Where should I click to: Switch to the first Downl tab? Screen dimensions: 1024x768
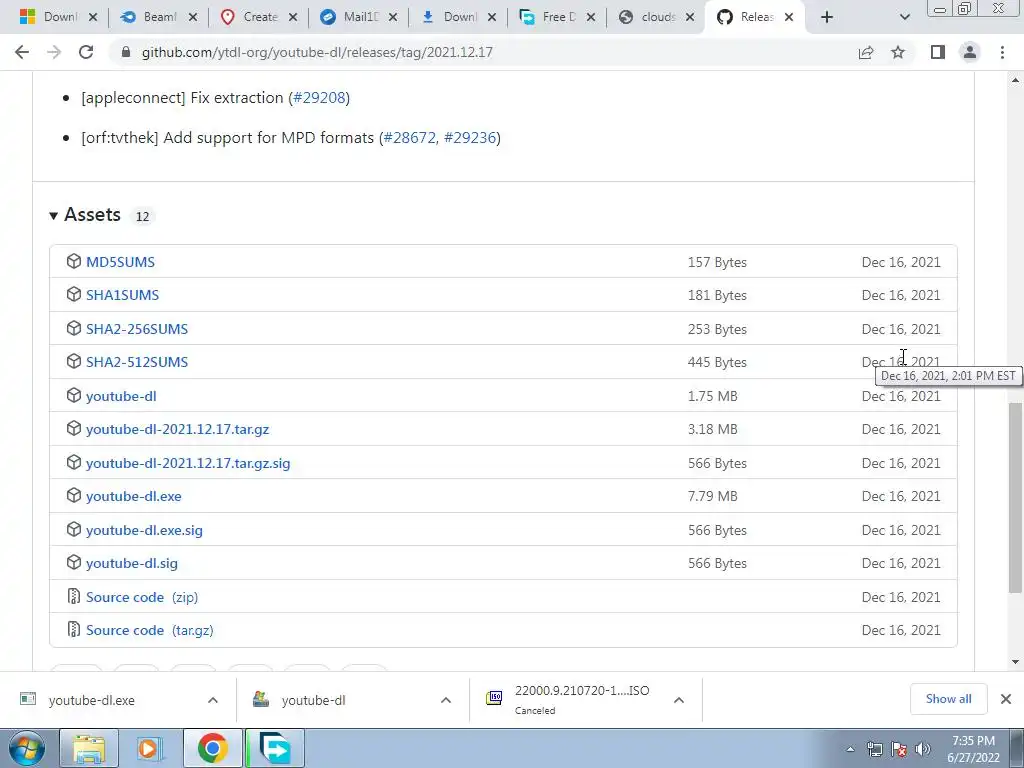click(x=59, y=17)
